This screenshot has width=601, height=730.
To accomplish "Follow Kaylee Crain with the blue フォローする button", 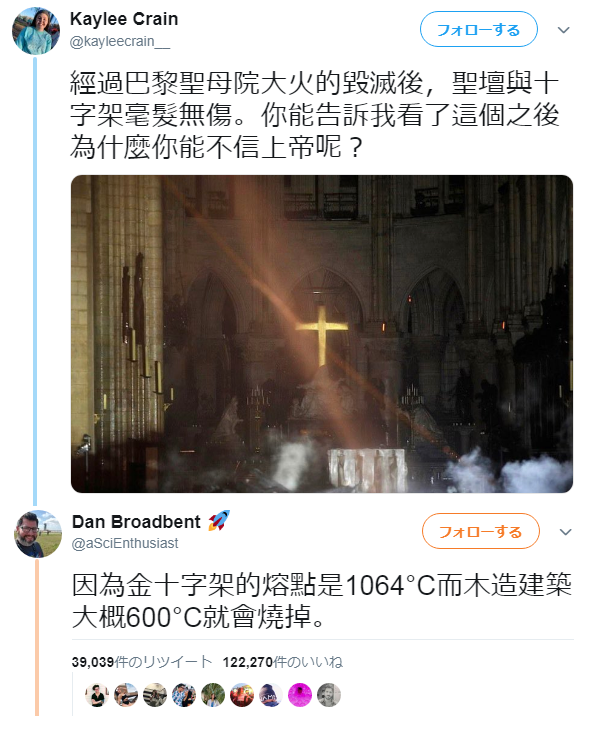I will tap(479, 30).
